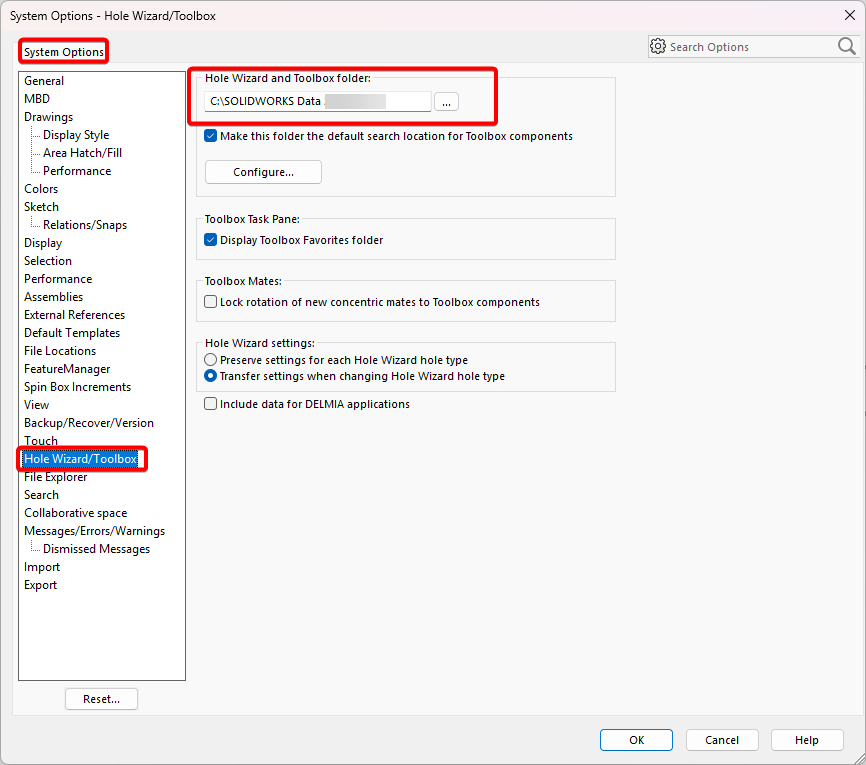Select Spin Box Increments in the tree

(x=77, y=387)
